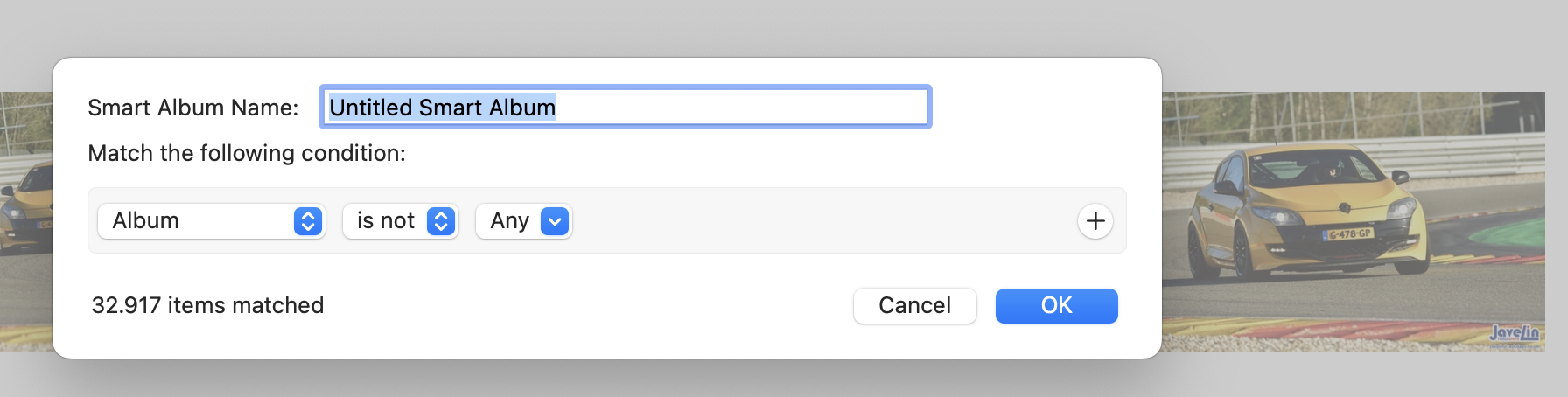Cancel the smart album dialog
Viewport: 1568px width, 397px height.
(x=914, y=305)
